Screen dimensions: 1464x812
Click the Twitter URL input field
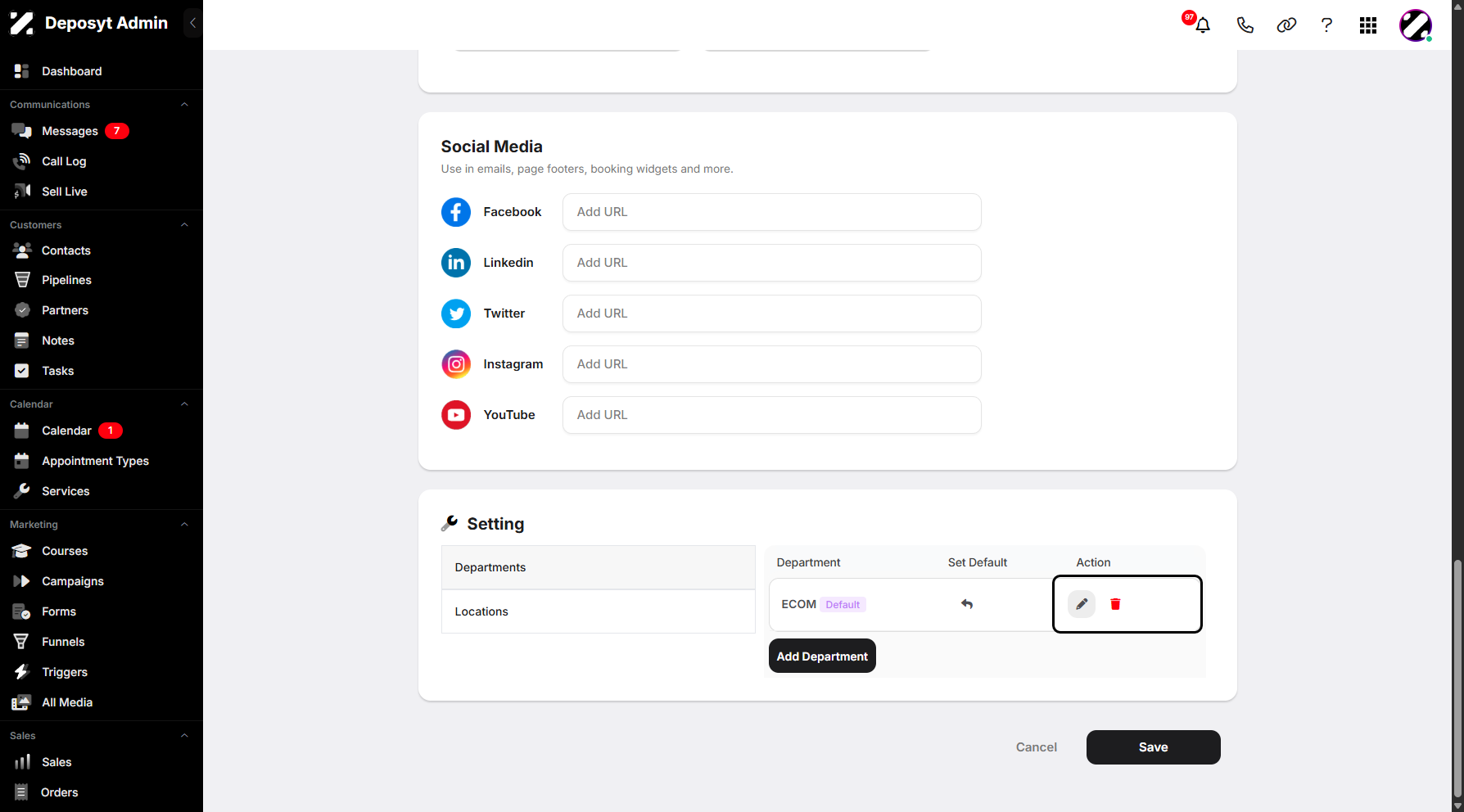[771, 314]
